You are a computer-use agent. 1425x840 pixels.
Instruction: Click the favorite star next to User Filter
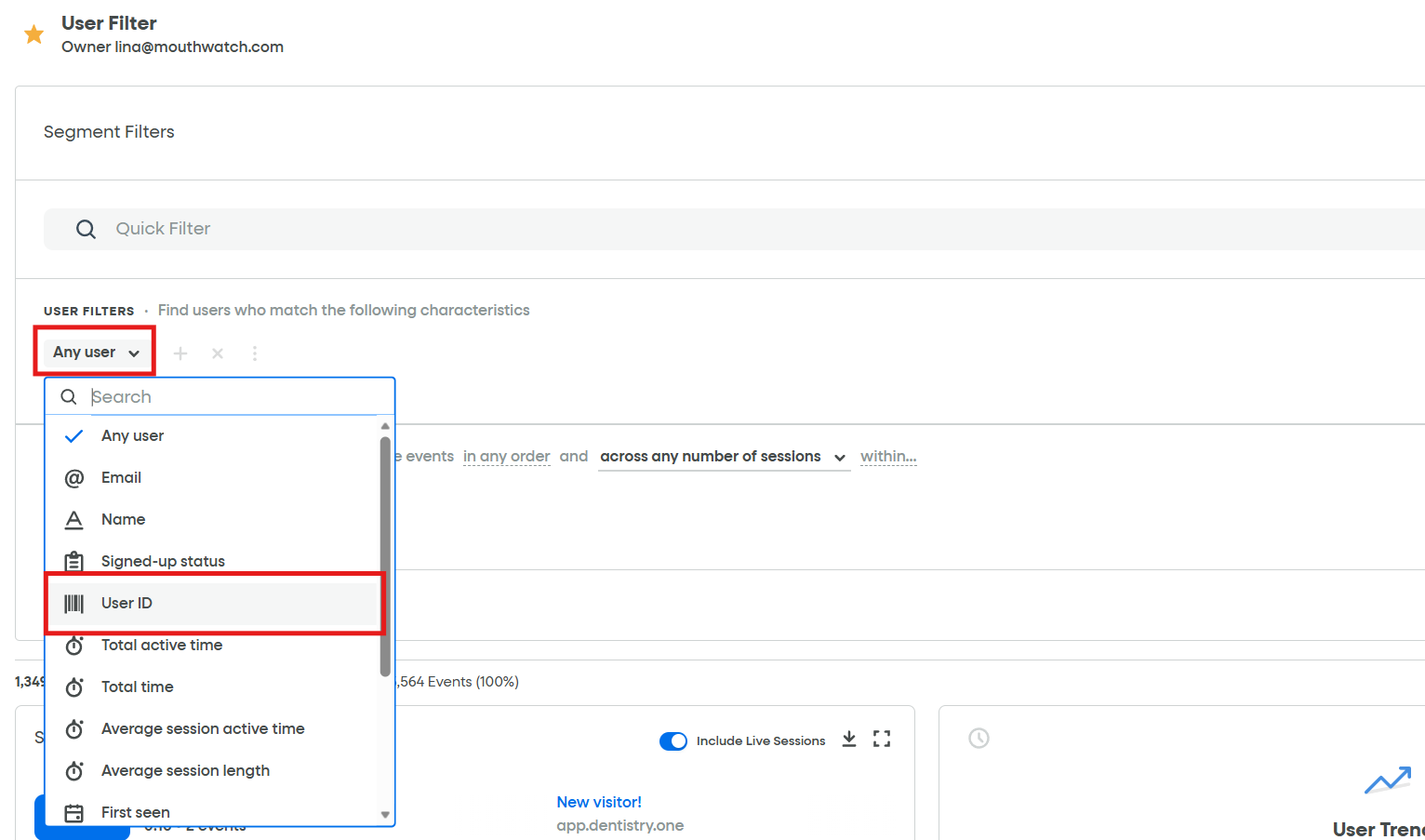point(33,33)
